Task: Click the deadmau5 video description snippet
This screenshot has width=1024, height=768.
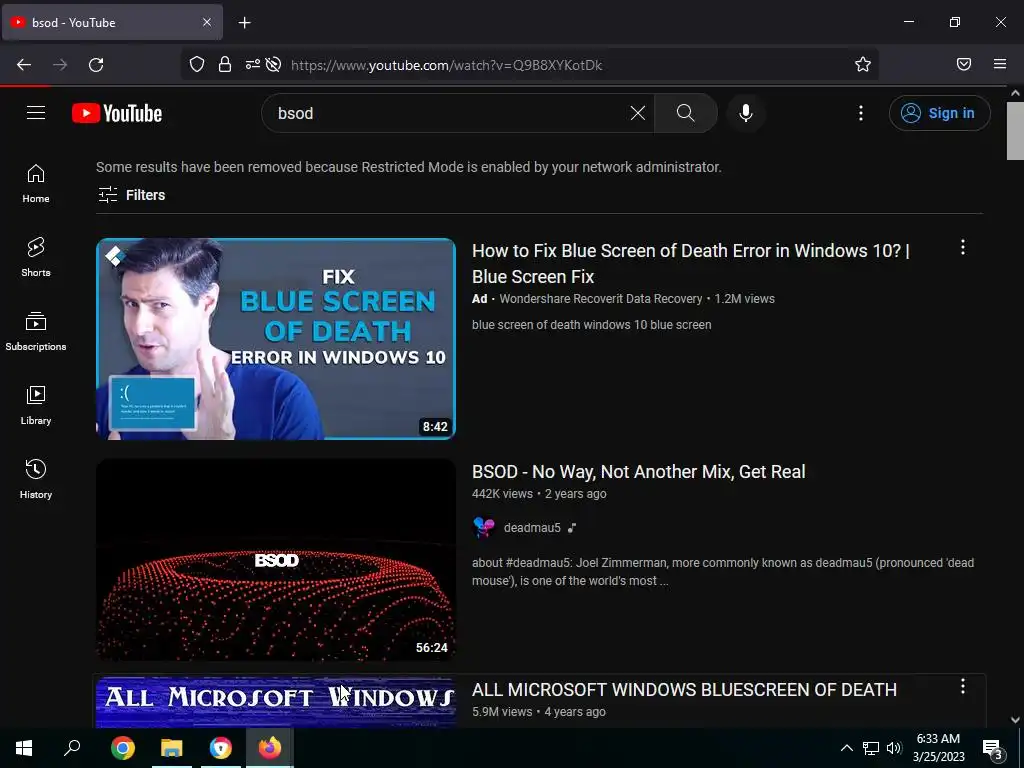Action: [x=723, y=571]
